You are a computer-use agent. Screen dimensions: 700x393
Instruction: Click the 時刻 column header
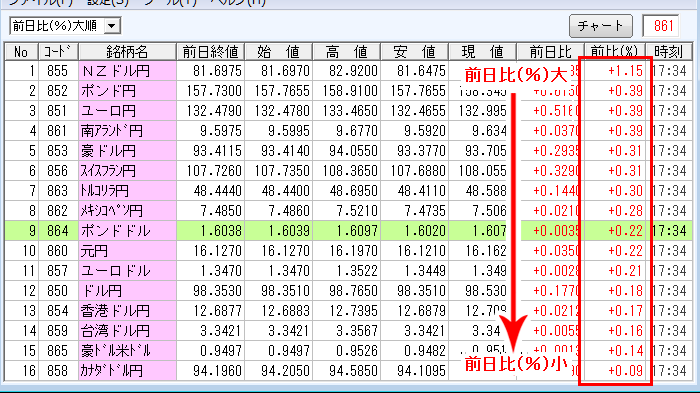coord(669,52)
